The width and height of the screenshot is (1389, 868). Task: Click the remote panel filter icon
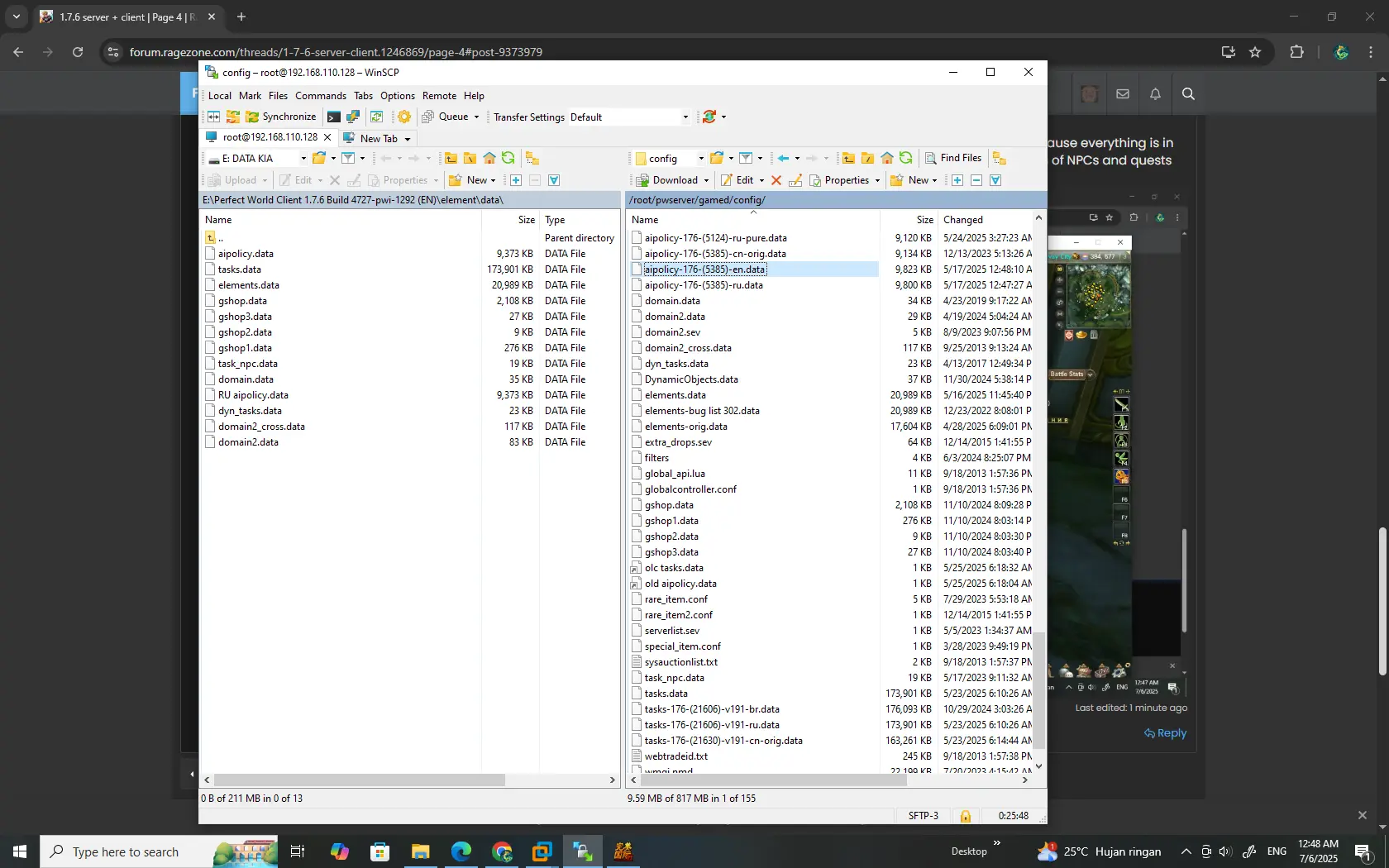pyautogui.click(x=746, y=158)
